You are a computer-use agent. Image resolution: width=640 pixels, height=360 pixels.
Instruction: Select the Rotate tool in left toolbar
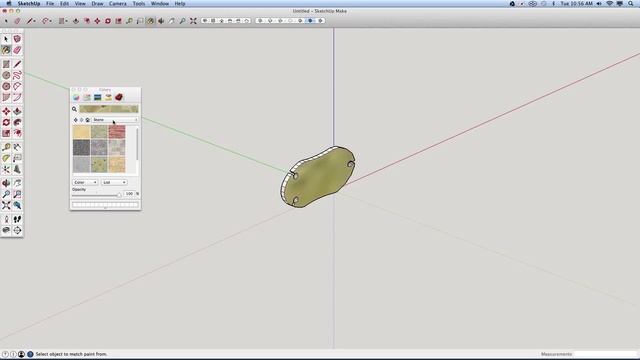6,122
